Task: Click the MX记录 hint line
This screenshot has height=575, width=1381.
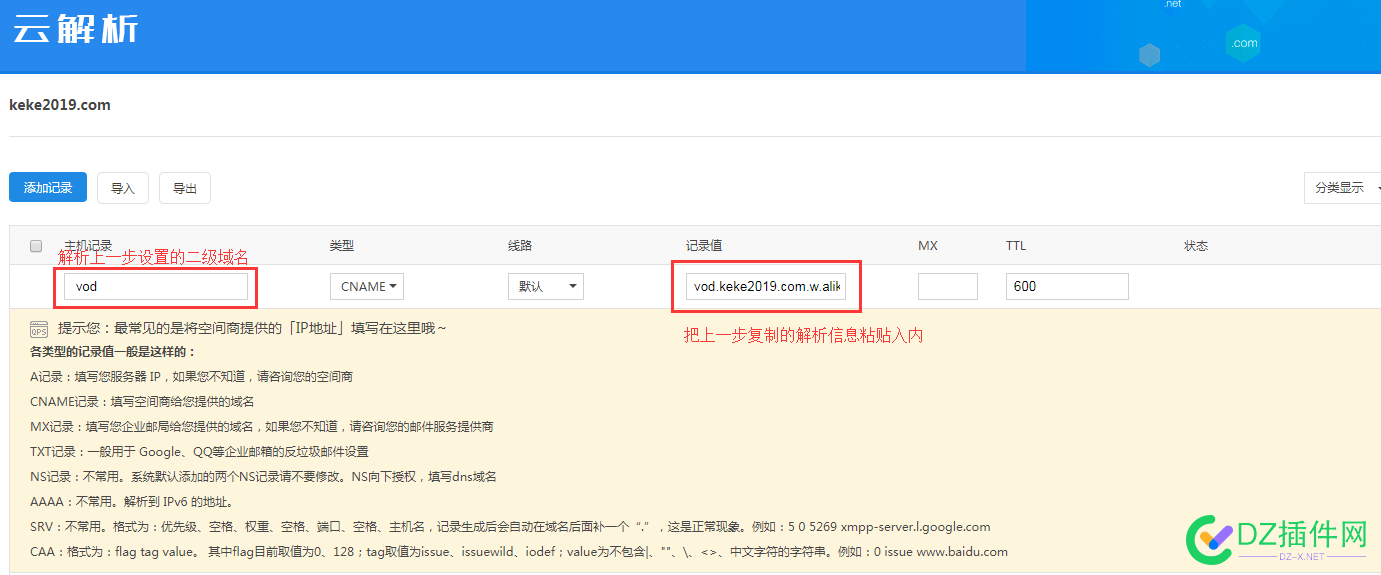Action: pos(261,427)
